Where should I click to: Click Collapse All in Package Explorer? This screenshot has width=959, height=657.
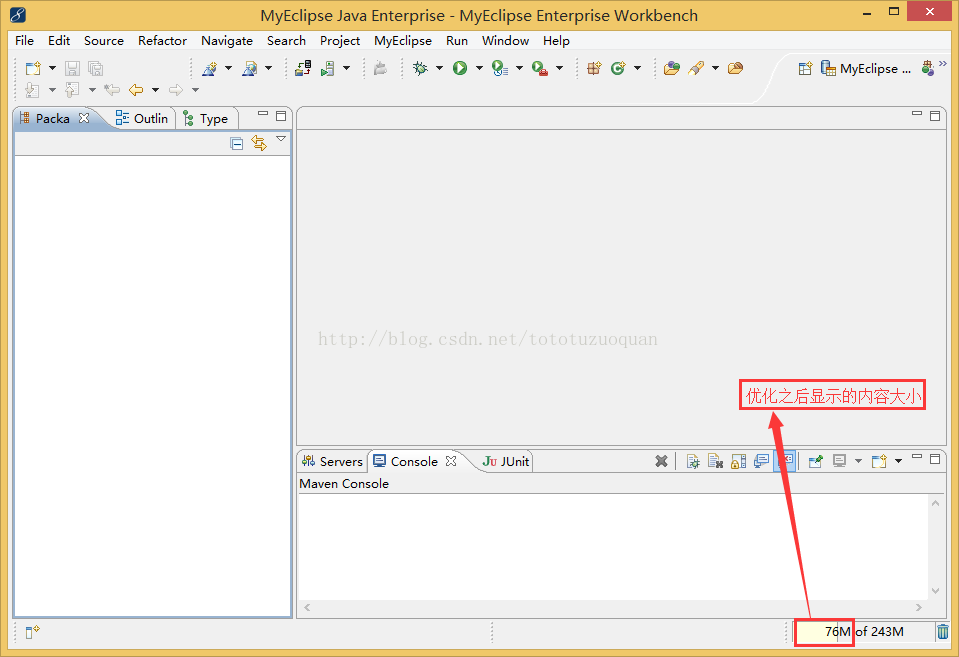(x=237, y=144)
